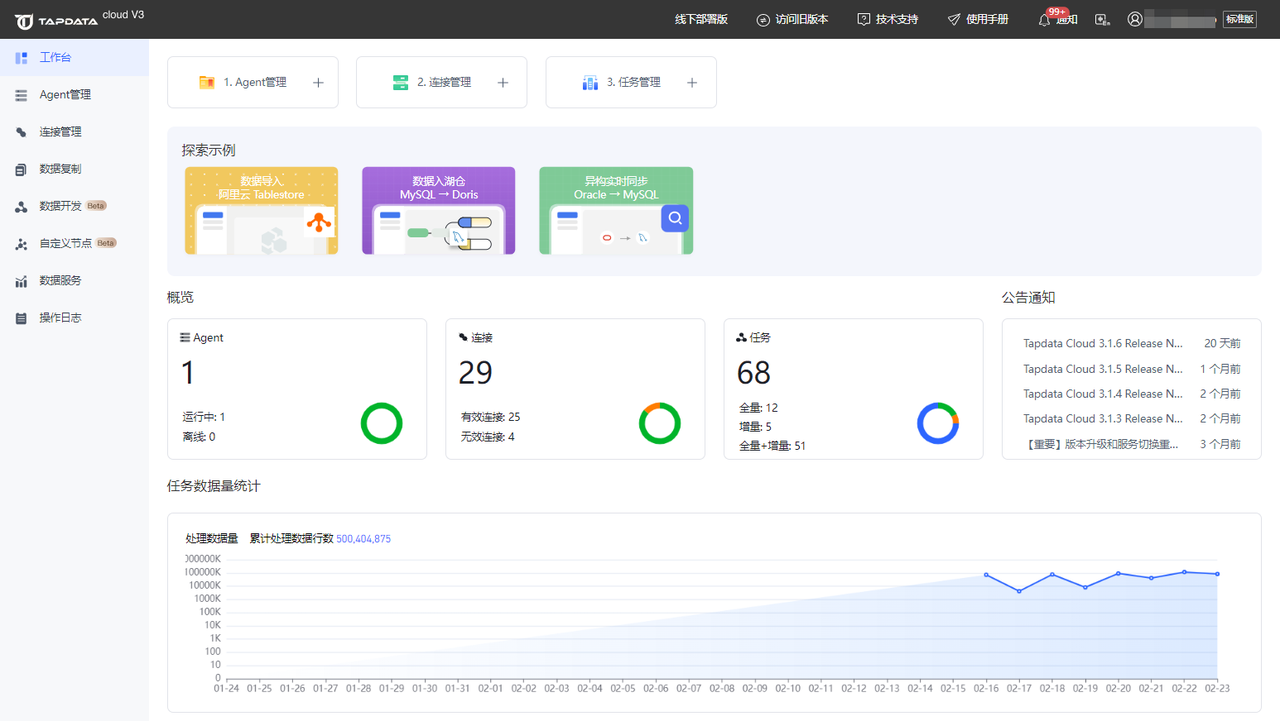Click the Agent running status ring chart
The image size is (1280, 721).
381,424
